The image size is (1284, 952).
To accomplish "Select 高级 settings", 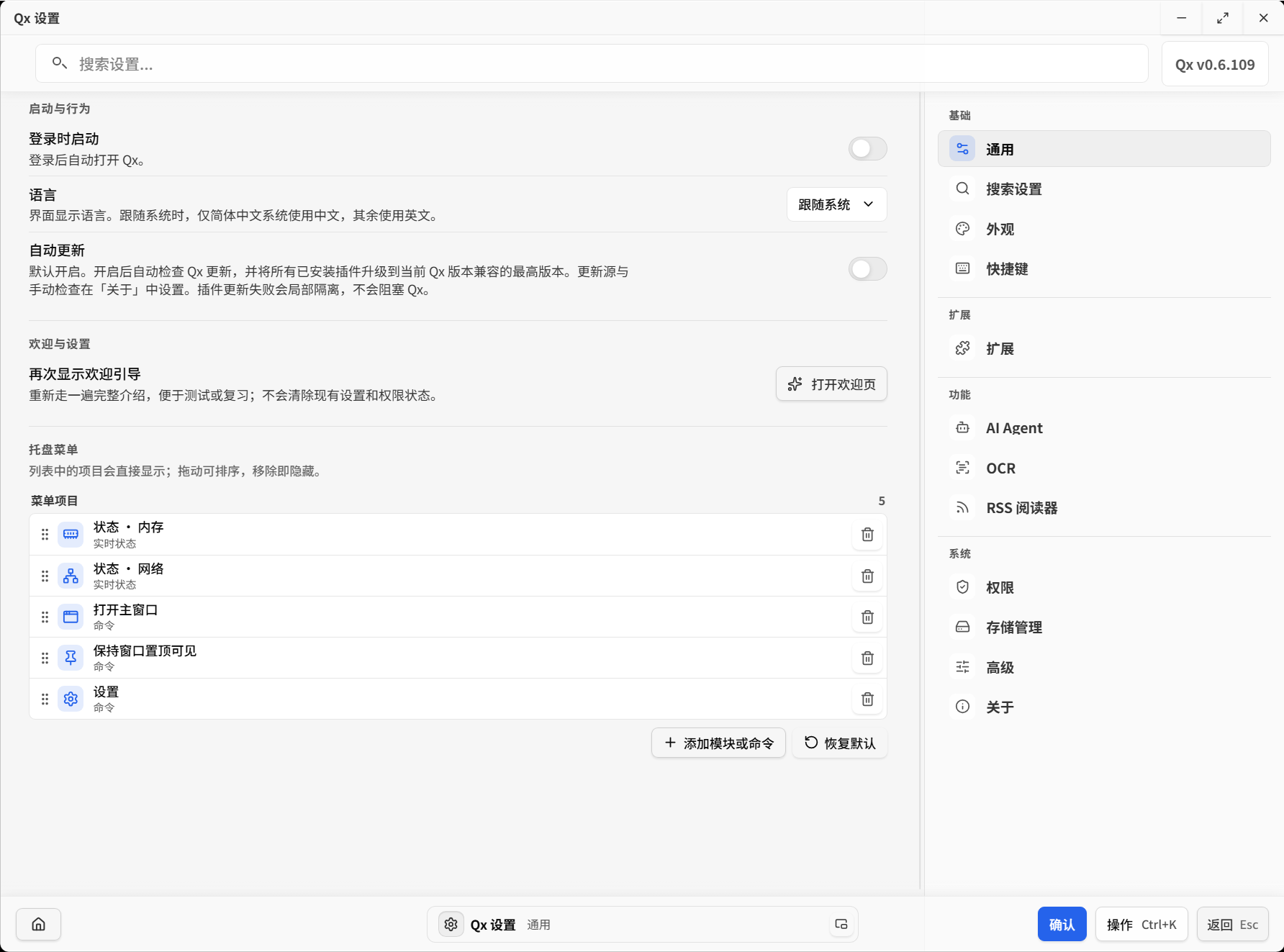I will [x=1104, y=668].
